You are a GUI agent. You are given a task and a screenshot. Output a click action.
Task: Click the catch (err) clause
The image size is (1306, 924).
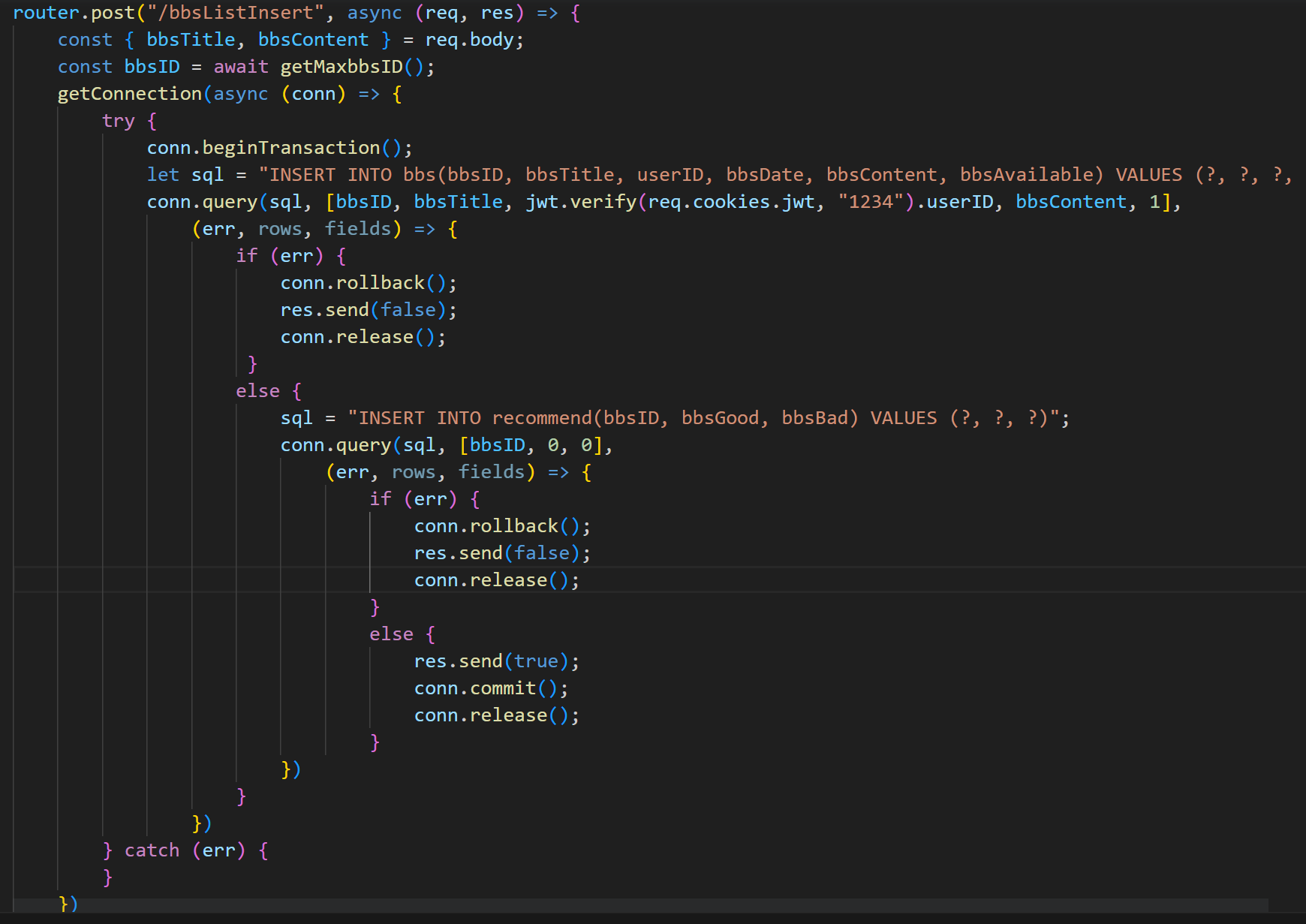185,850
